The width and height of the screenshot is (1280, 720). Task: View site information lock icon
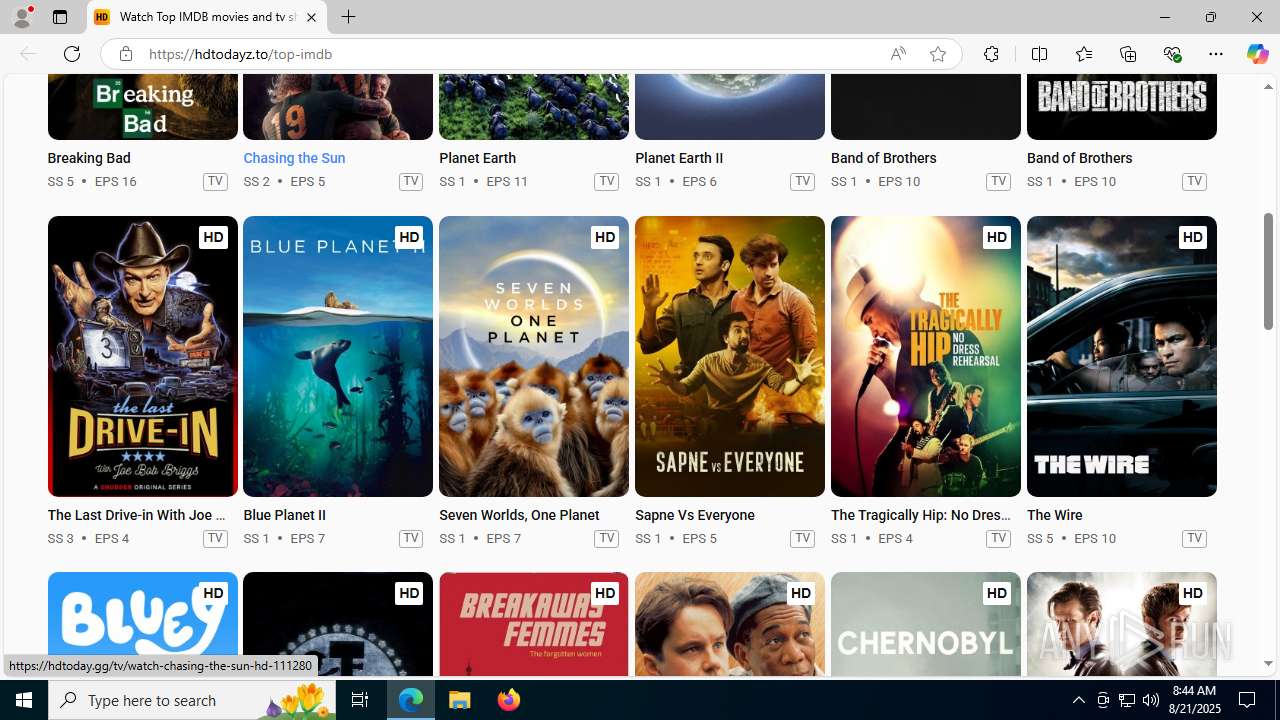pos(125,54)
